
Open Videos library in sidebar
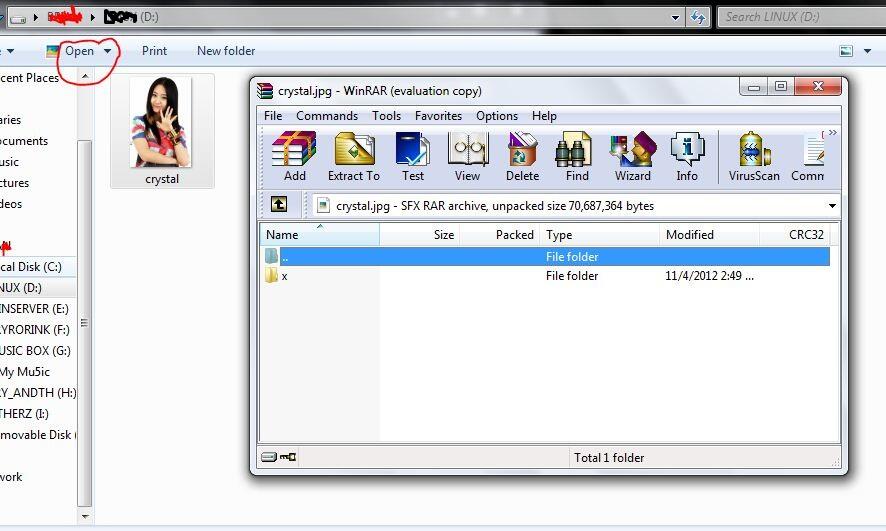pos(11,203)
